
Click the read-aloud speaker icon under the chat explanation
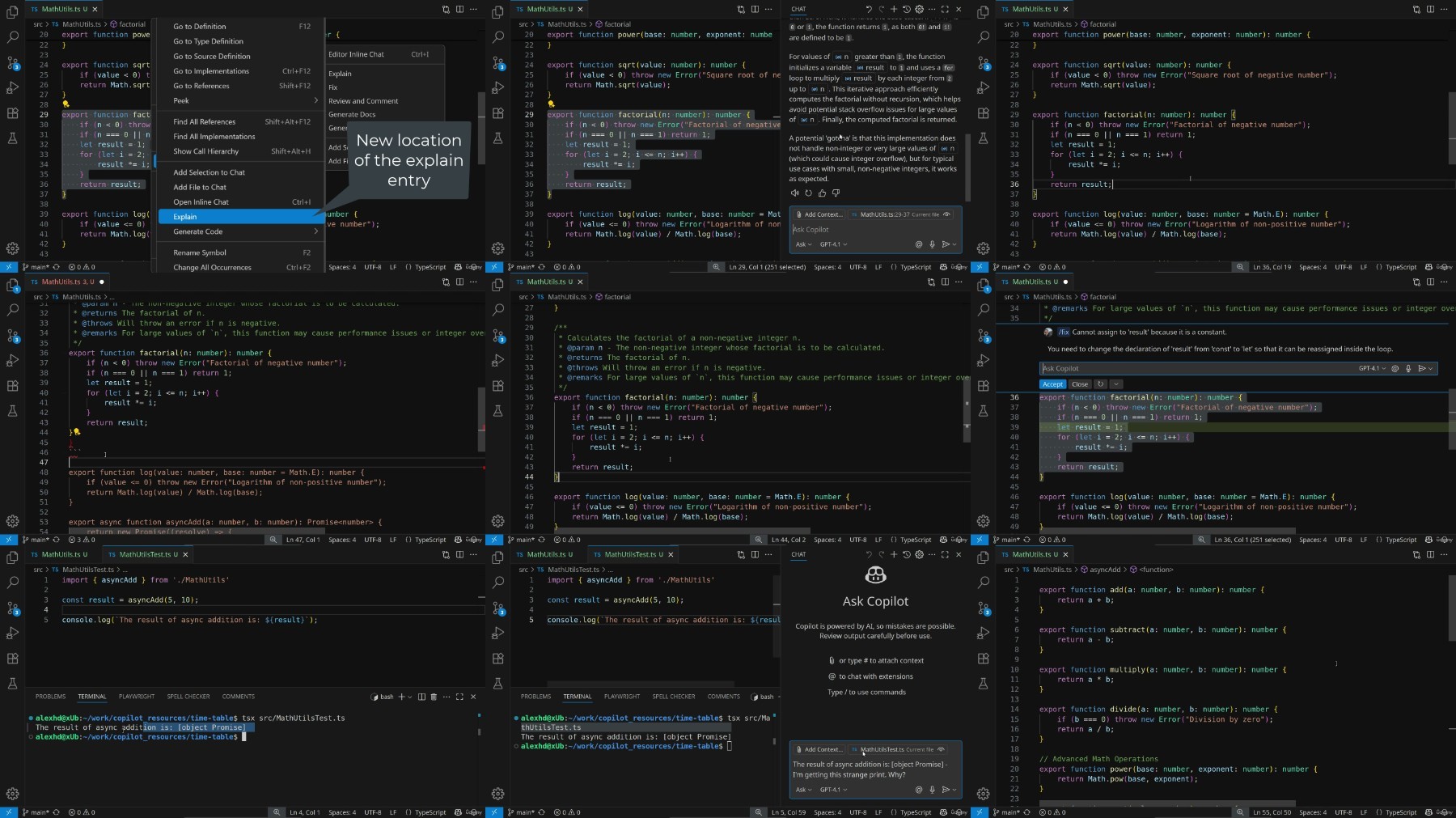795,193
